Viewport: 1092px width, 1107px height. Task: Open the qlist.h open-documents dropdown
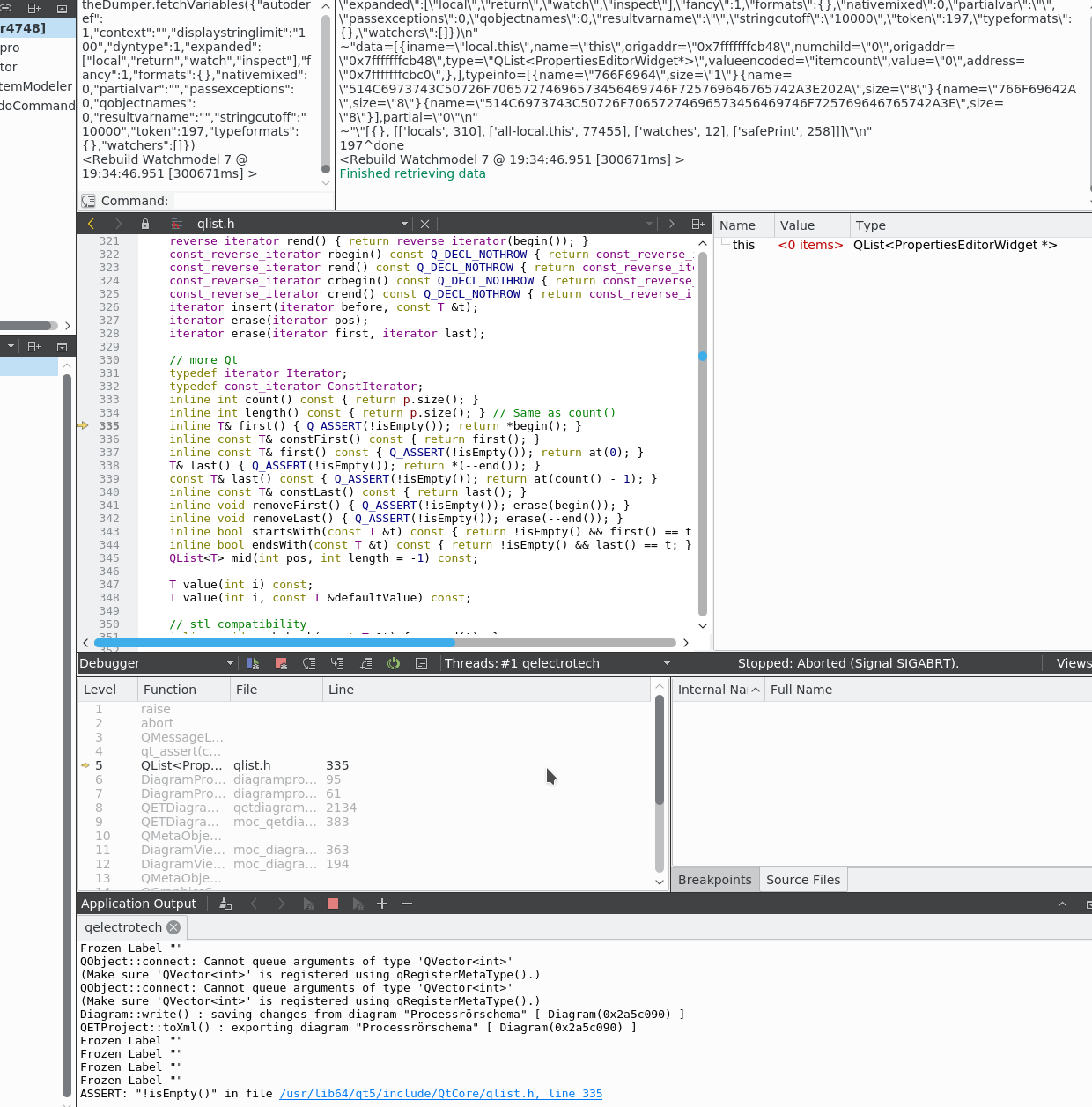[302, 224]
